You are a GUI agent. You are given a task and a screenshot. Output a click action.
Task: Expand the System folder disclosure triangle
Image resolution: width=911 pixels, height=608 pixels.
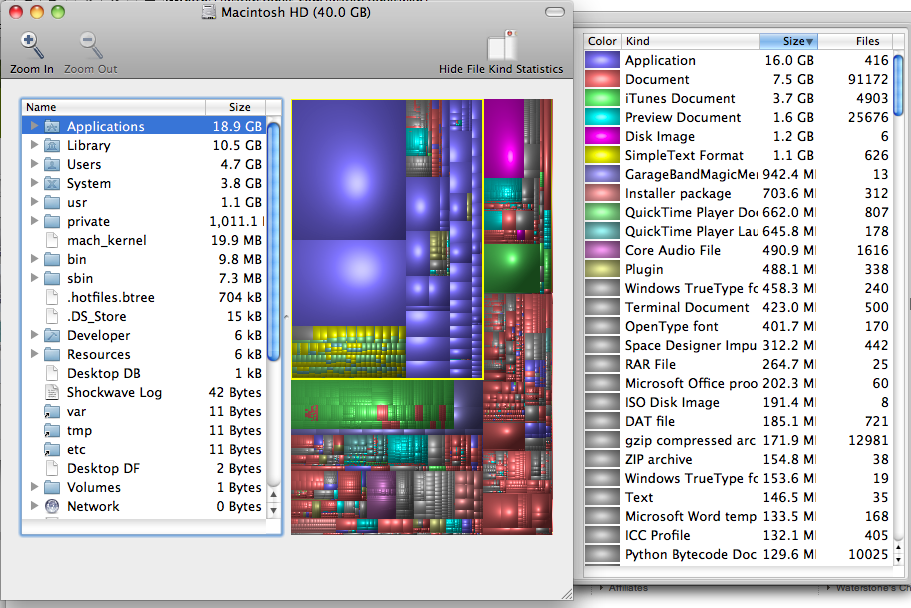[35, 184]
